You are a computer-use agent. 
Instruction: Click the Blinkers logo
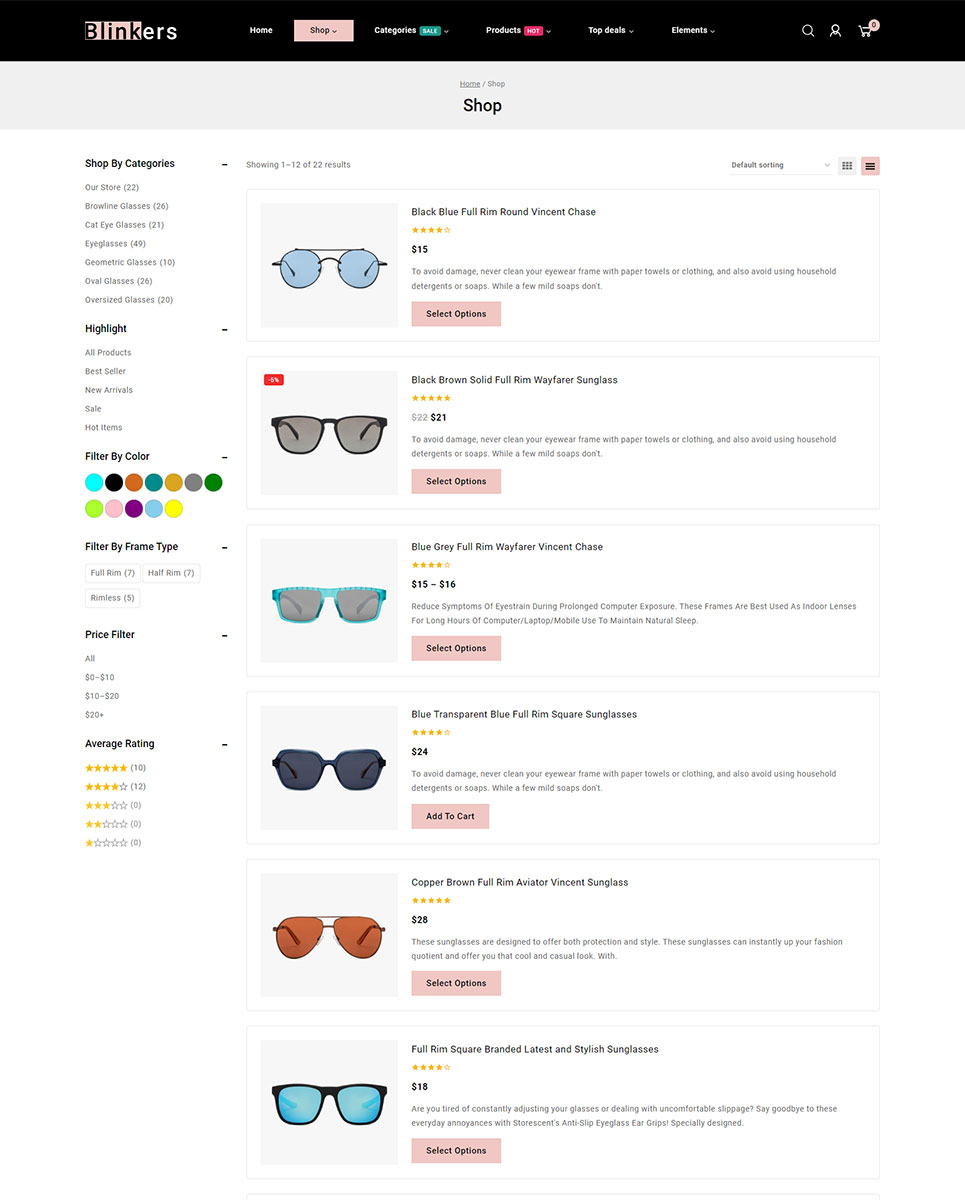(x=131, y=31)
